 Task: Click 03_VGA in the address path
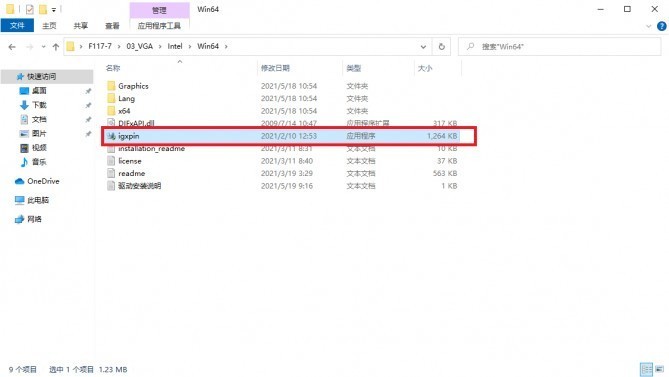point(140,46)
